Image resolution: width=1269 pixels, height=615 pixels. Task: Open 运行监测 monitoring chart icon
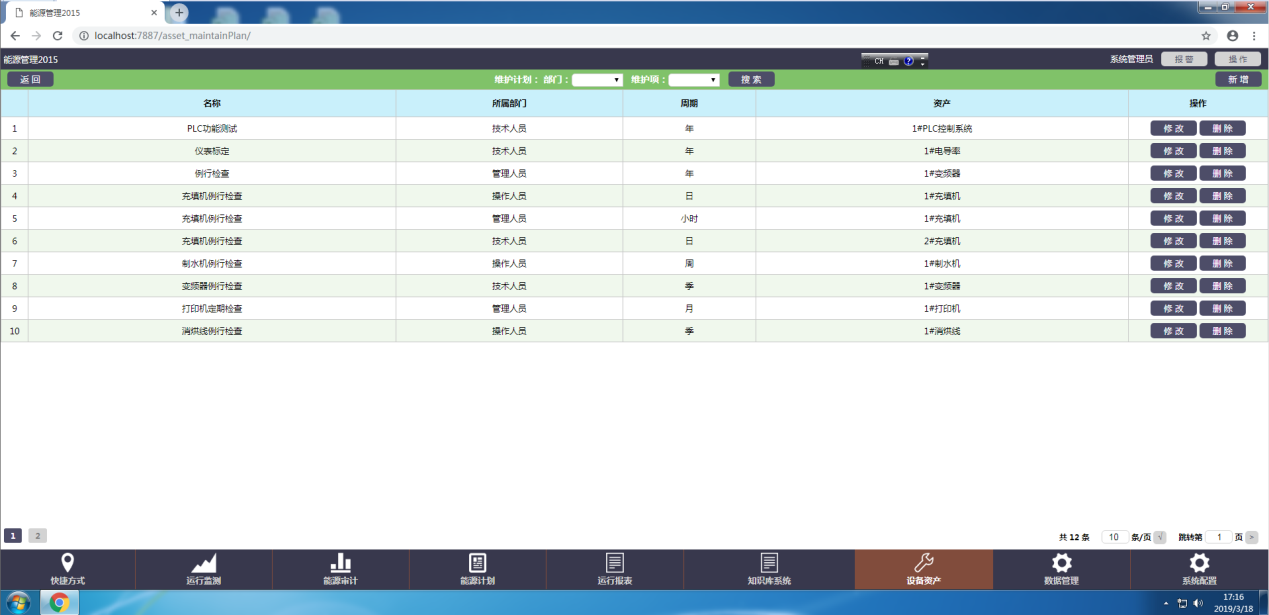pyautogui.click(x=204, y=563)
